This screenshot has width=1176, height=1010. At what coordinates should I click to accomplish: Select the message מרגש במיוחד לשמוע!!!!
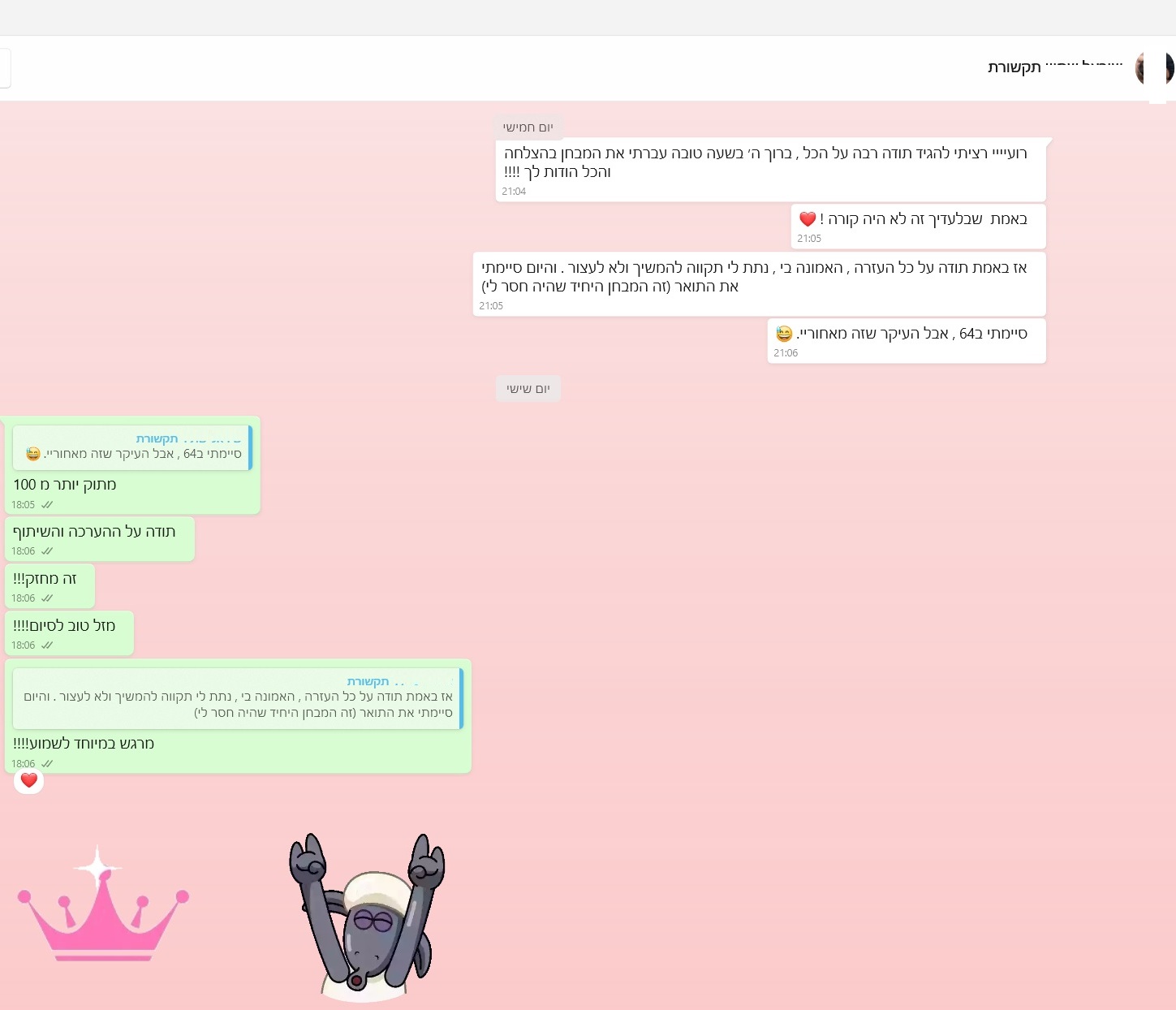84,744
